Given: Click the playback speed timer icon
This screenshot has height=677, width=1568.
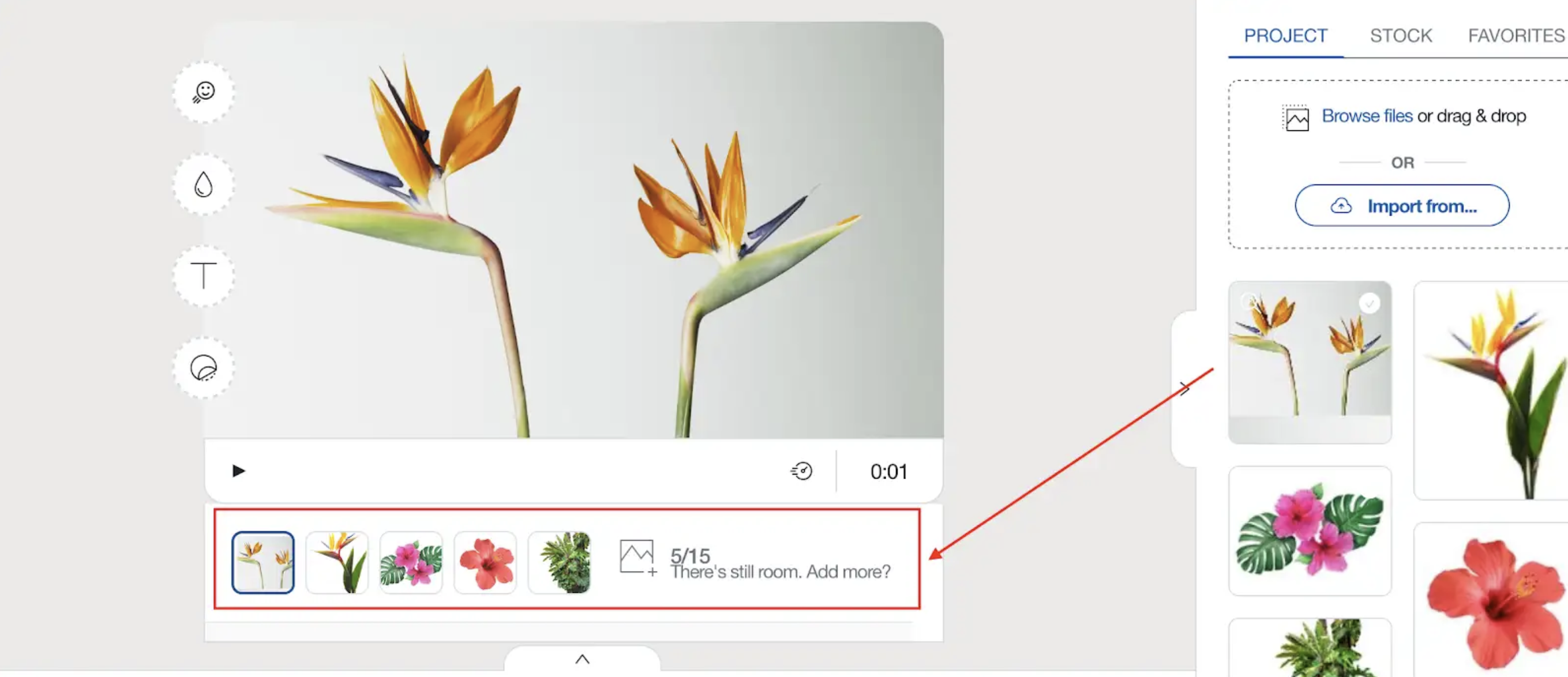Looking at the screenshot, I should (802, 471).
